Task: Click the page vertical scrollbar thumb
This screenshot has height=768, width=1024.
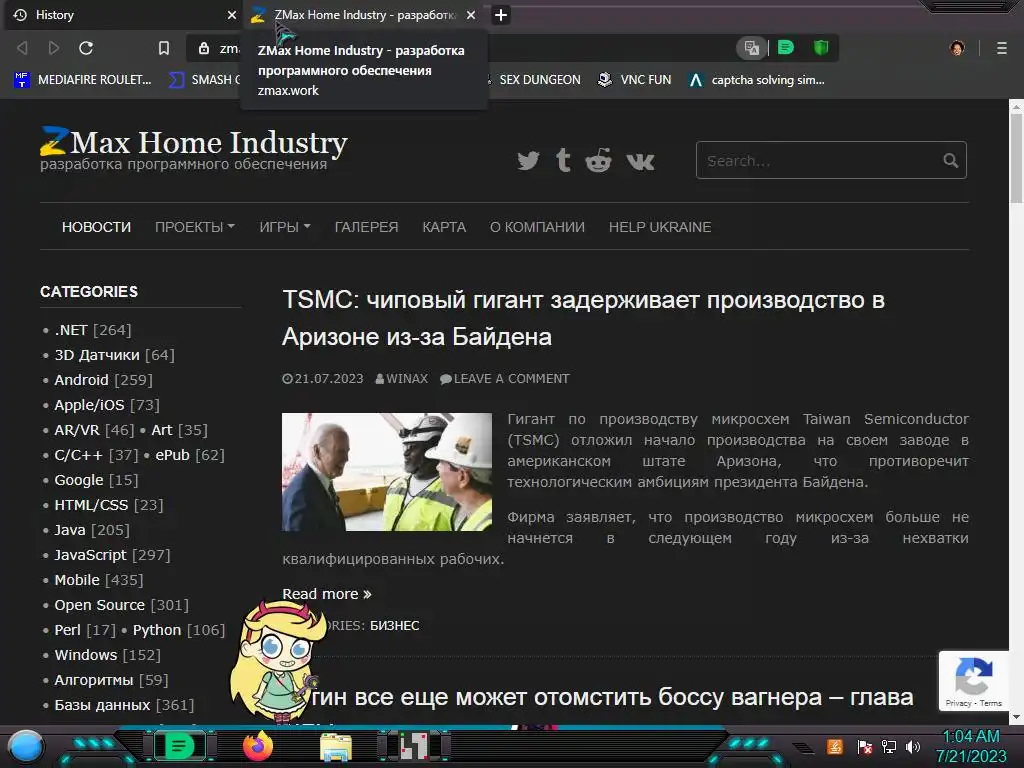Action: tap(1016, 158)
